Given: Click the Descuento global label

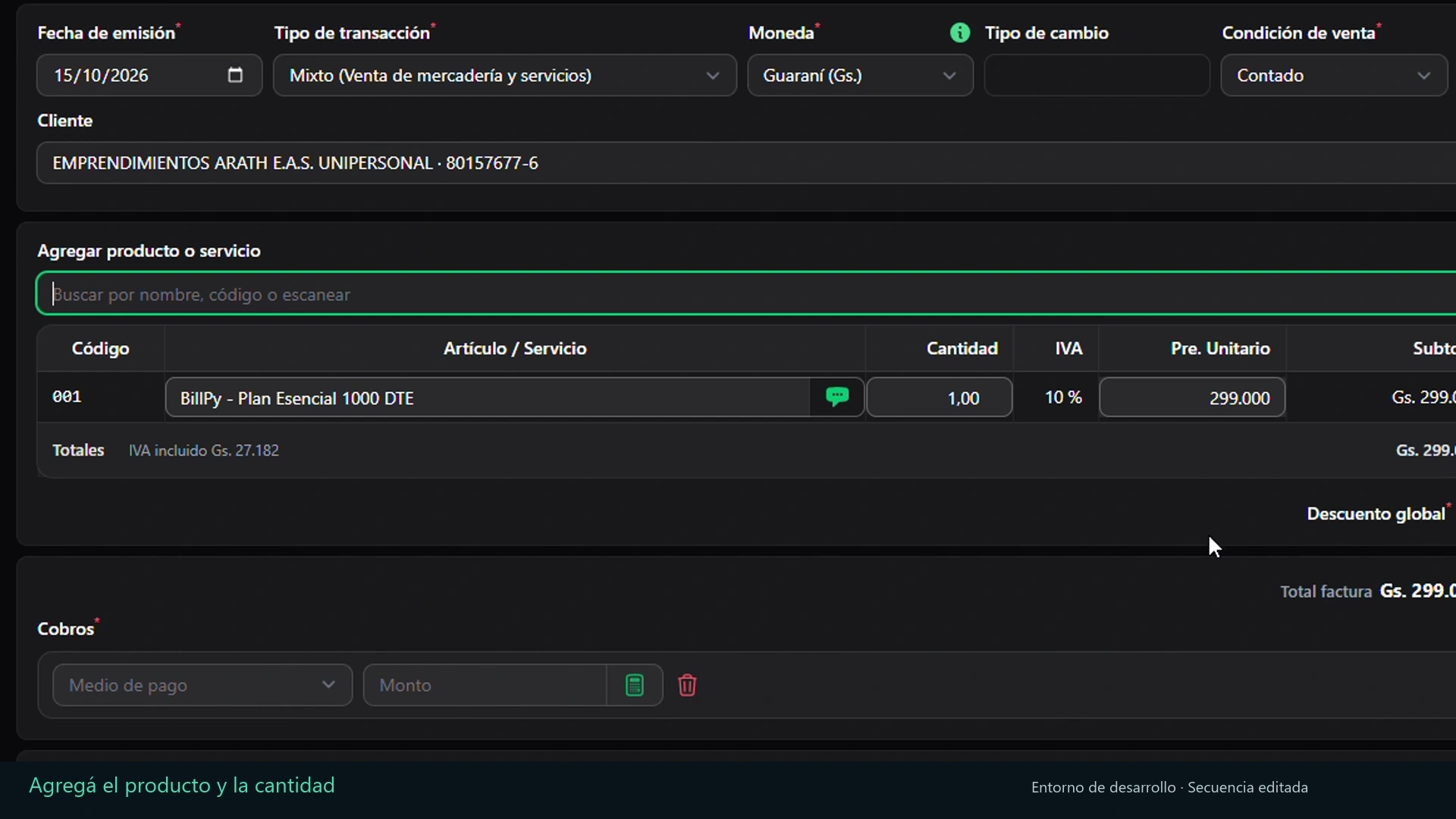Looking at the screenshot, I should click(1376, 514).
